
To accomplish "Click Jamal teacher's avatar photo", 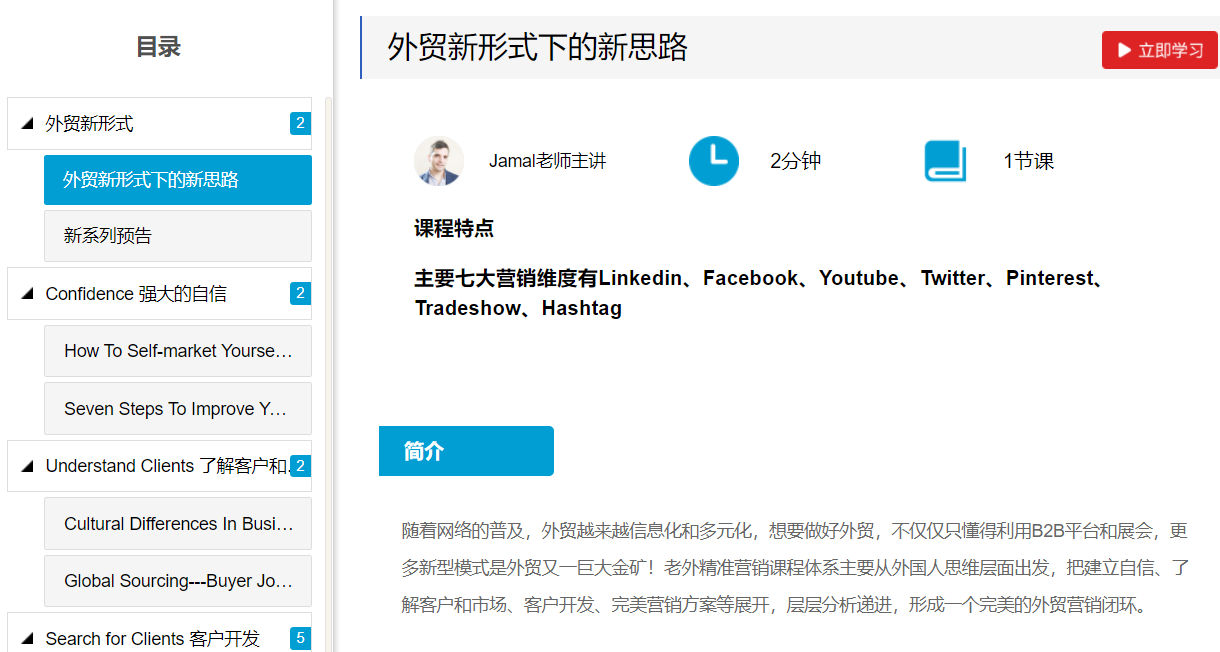I will coord(439,161).
